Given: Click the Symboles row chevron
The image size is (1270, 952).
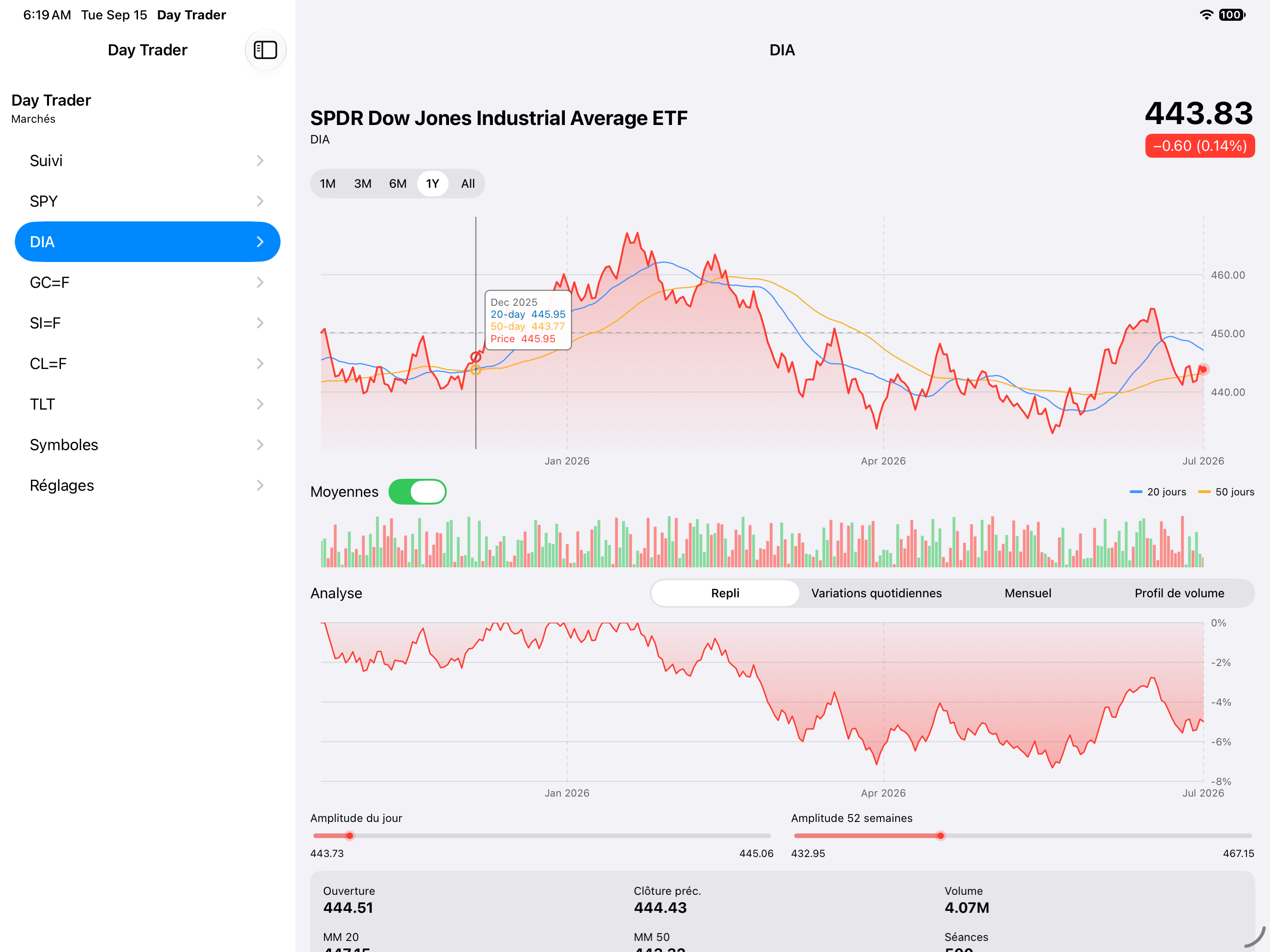Looking at the screenshot, I should point(260,445).
